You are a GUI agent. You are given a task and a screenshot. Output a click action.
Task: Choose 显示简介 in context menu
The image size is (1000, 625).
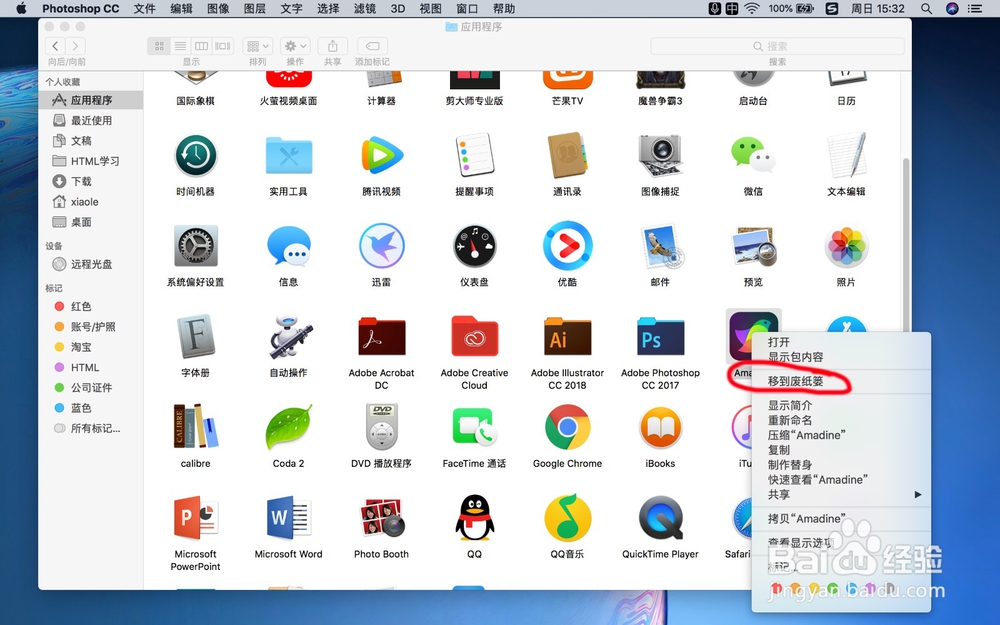pyautogui.click(x=790, y=405)
